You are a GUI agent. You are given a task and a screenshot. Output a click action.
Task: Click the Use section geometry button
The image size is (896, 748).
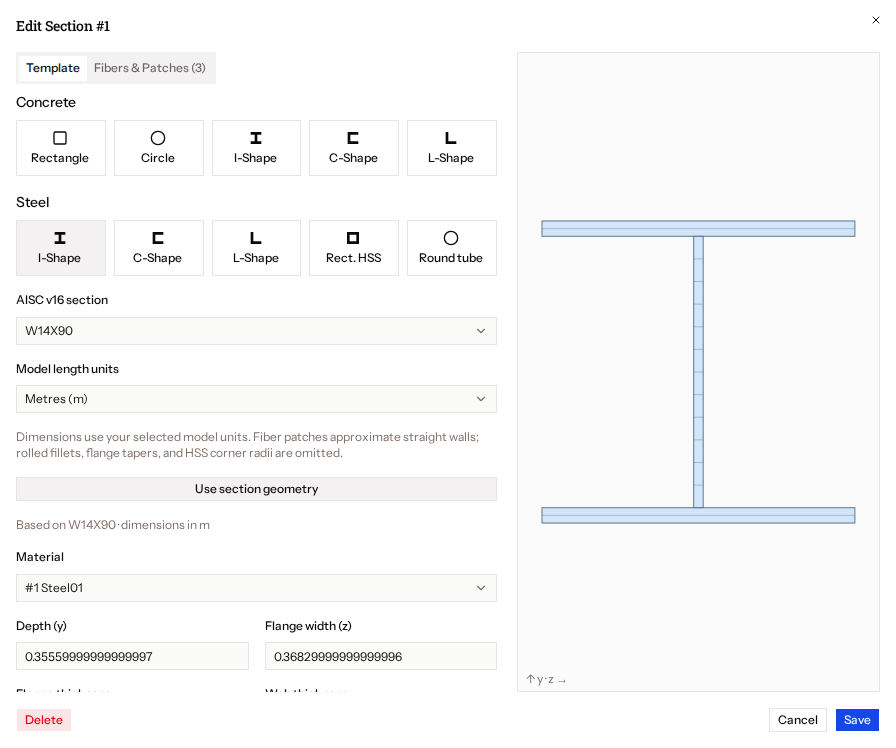(256, 489)
